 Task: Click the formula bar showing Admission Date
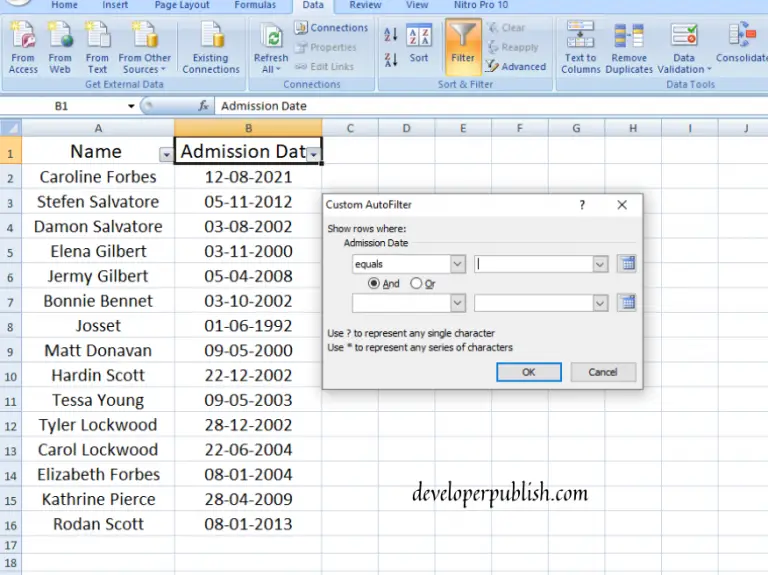click(x=491, y=106)
